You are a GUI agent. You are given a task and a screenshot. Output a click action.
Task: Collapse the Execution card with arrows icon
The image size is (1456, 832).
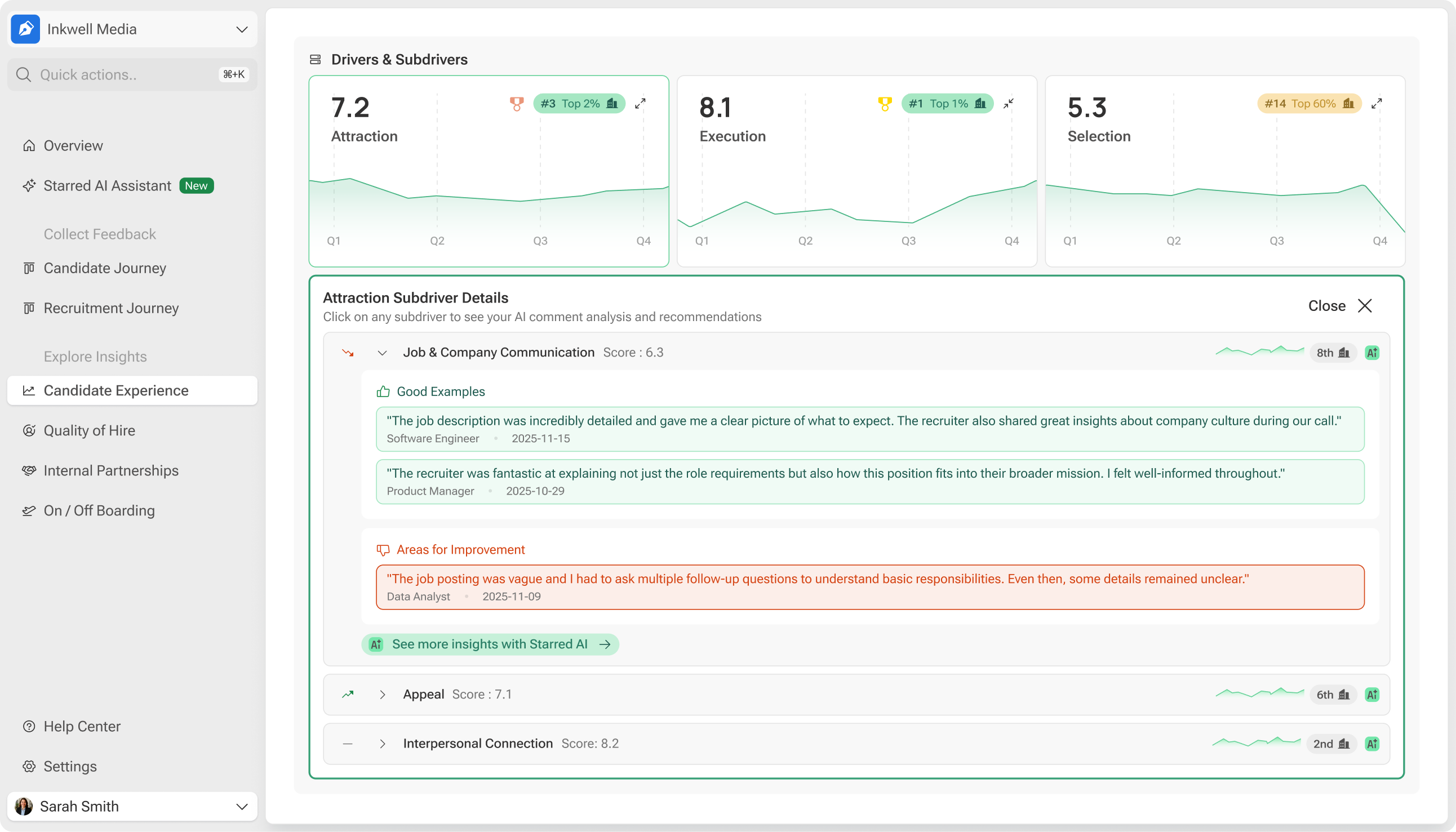coord(1009,104)
